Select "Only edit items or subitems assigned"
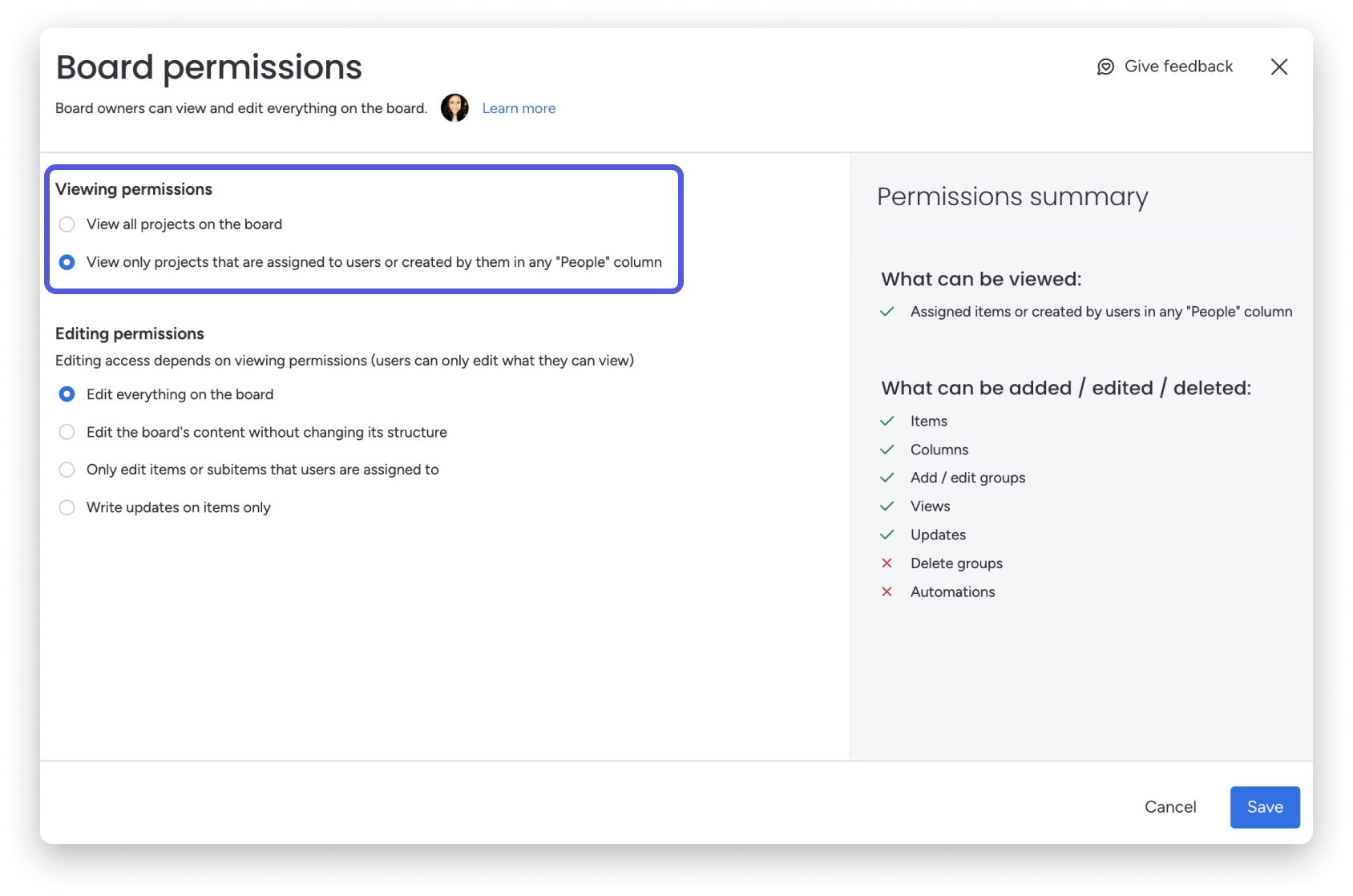The image size is (1353, 896). pyautogui.click(x=67, y=470)
